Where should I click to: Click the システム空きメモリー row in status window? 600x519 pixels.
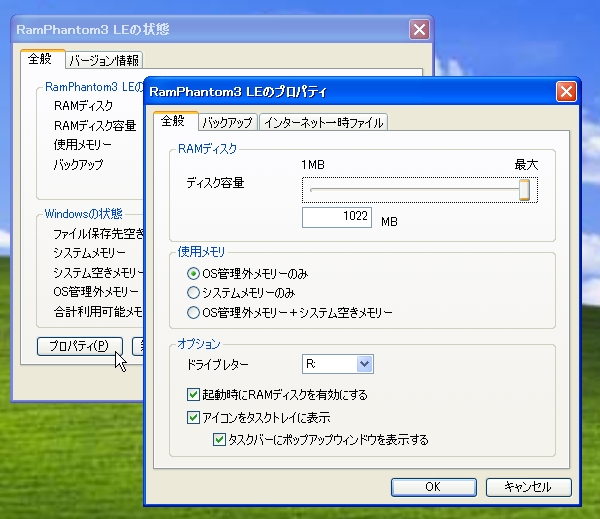point(98,273)
